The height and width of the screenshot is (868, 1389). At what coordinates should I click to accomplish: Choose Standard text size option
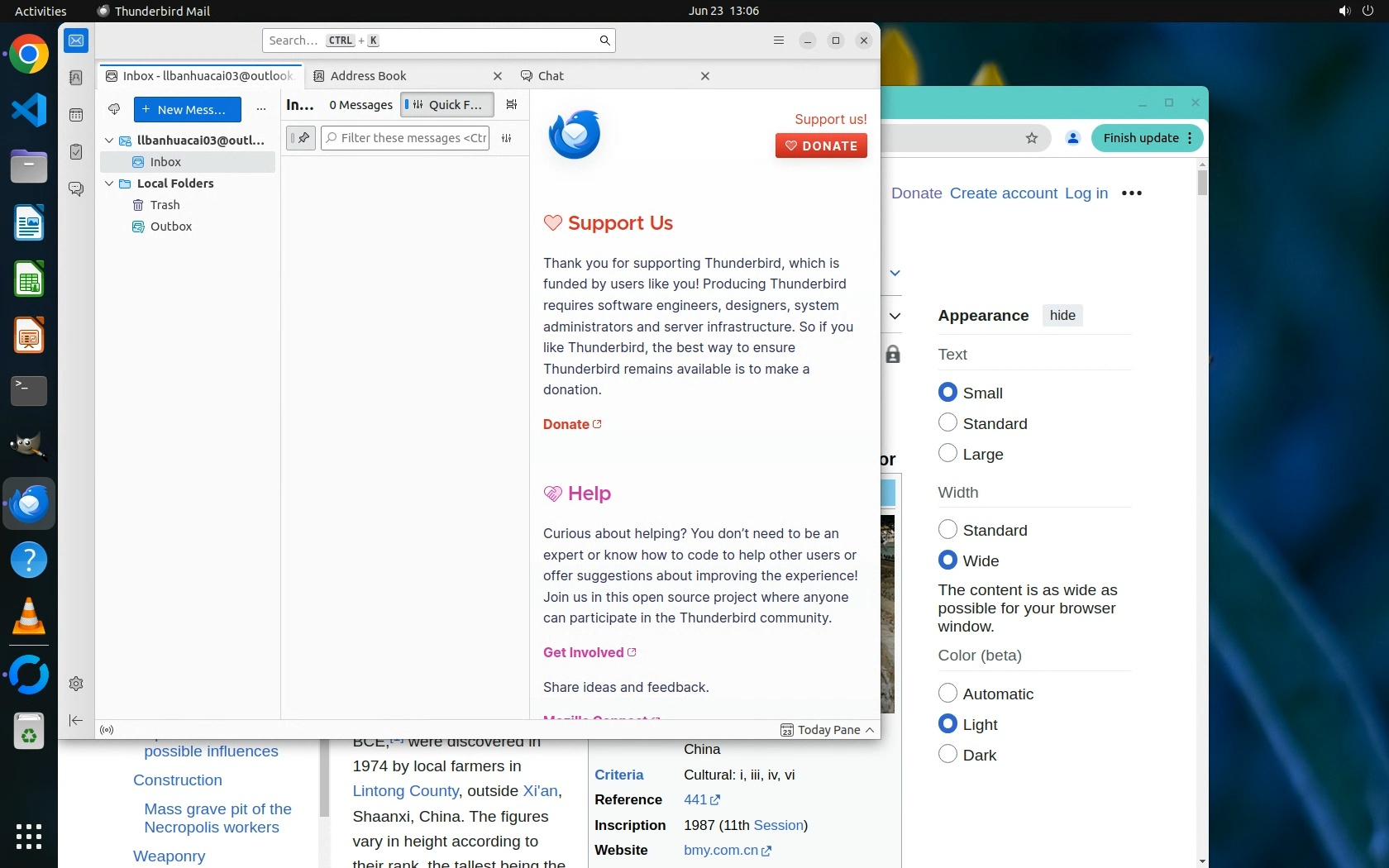pyautogui.click(x=947, y=423)
